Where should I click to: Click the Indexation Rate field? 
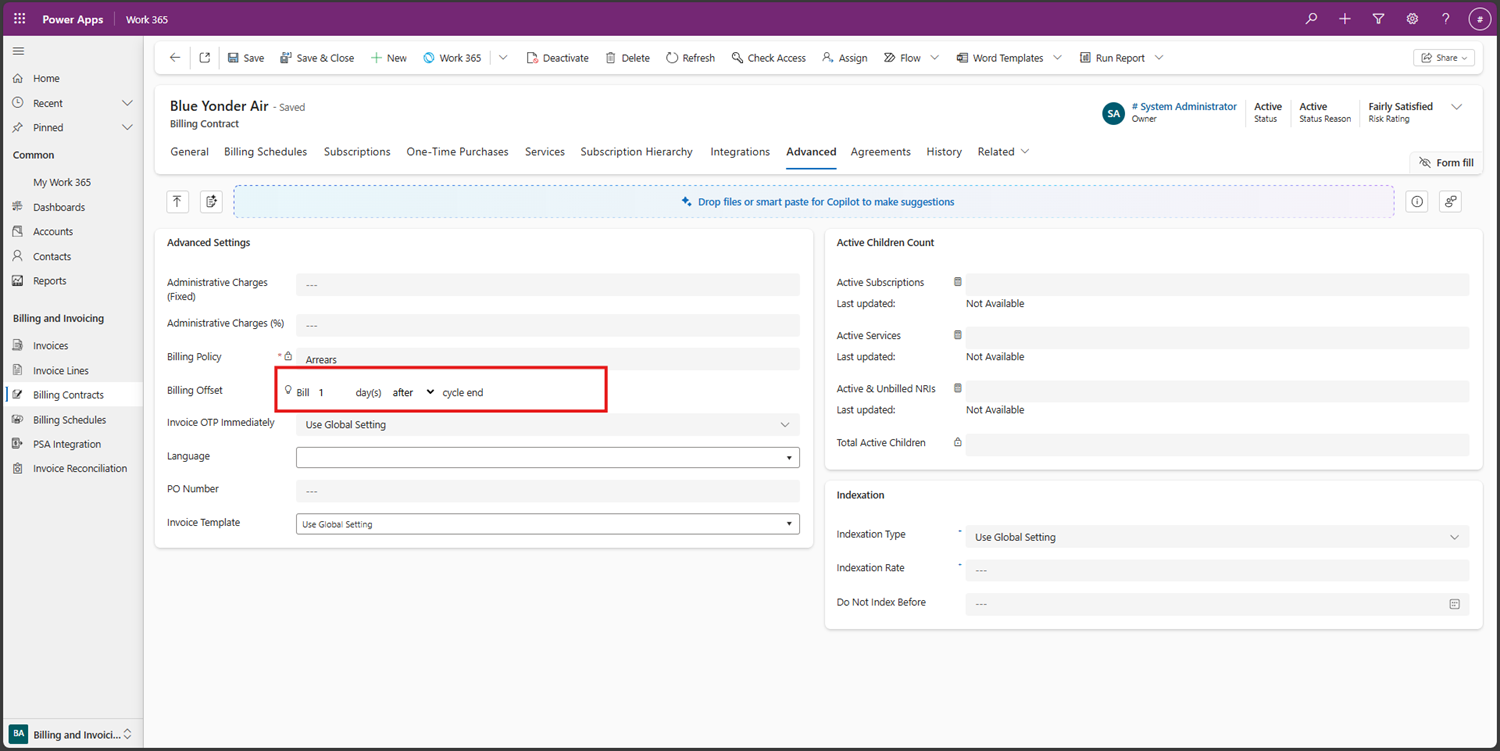pyautogui.click(x=1217, y=570)
